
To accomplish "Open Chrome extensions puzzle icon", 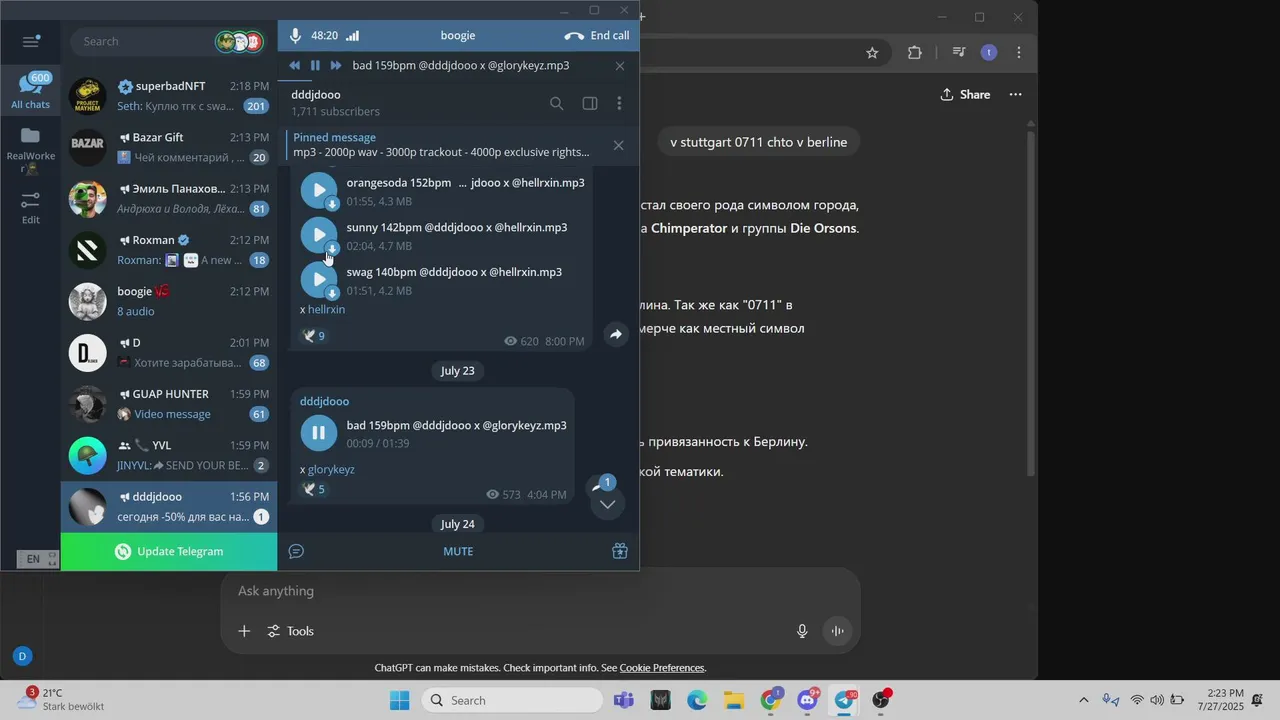I will click(914, 53).
